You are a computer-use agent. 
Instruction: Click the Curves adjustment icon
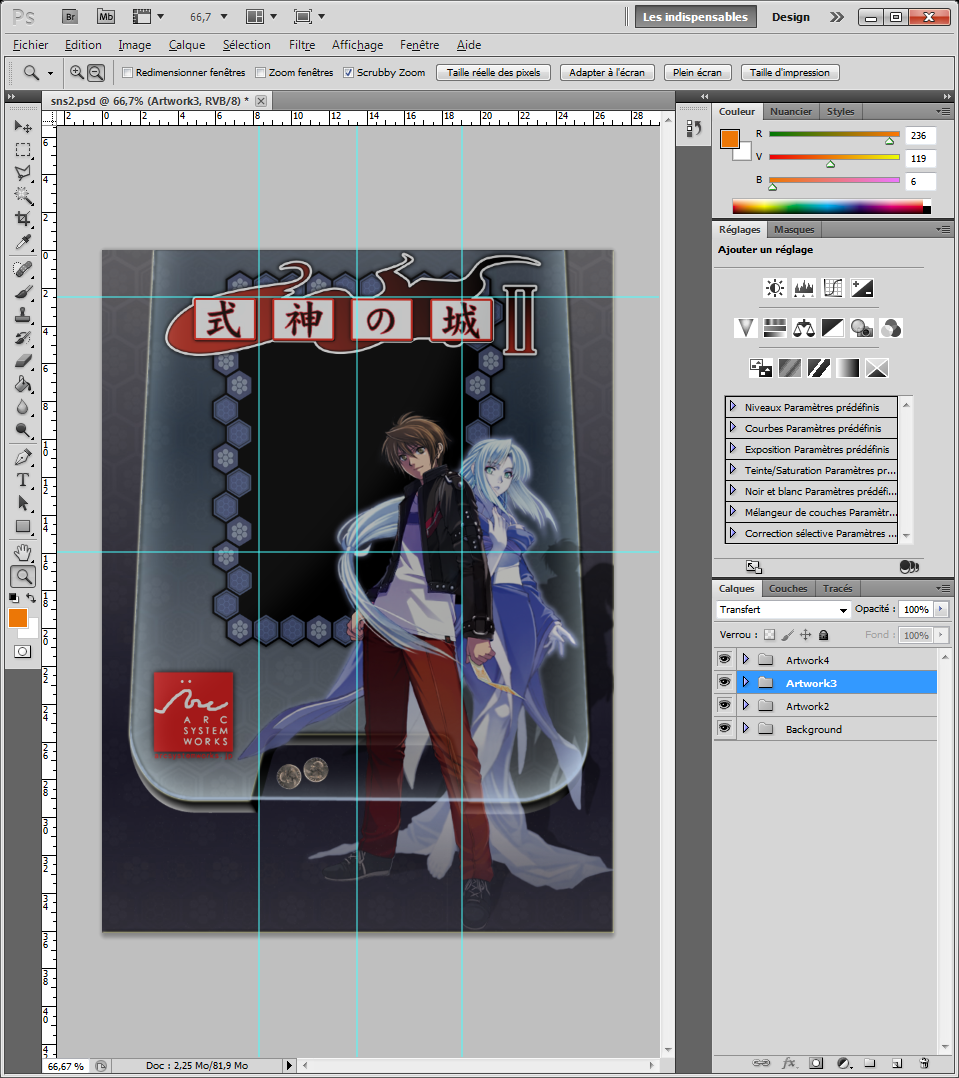(832, 288)
